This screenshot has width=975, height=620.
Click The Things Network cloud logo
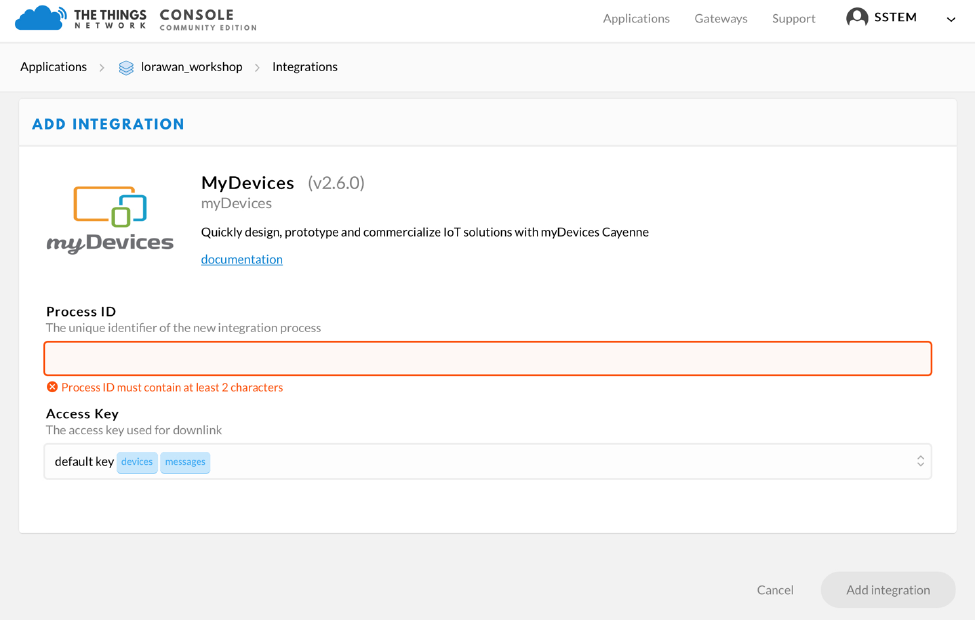(x=39, y=18)
